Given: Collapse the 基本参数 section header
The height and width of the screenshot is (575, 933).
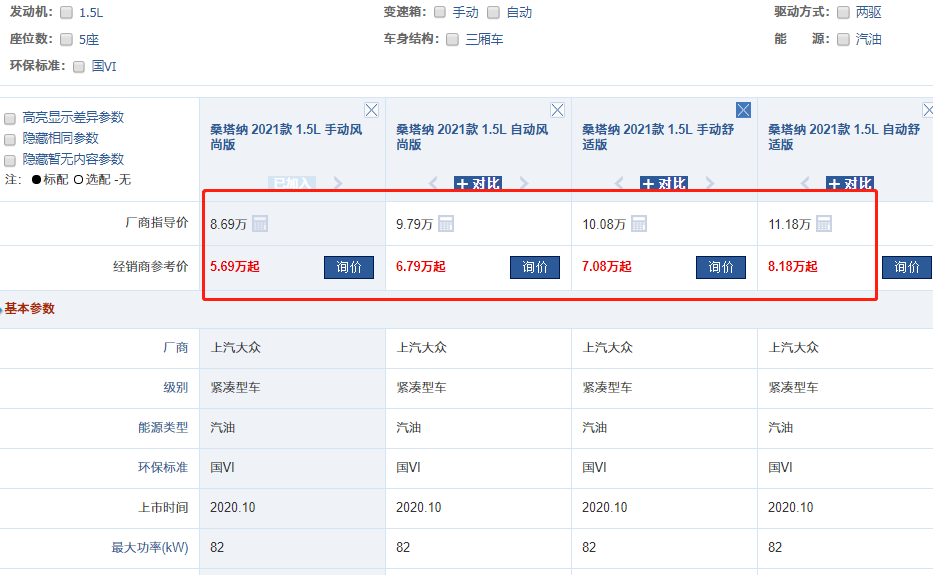Looking at the screenshot, I should click(x=28, y=309).
